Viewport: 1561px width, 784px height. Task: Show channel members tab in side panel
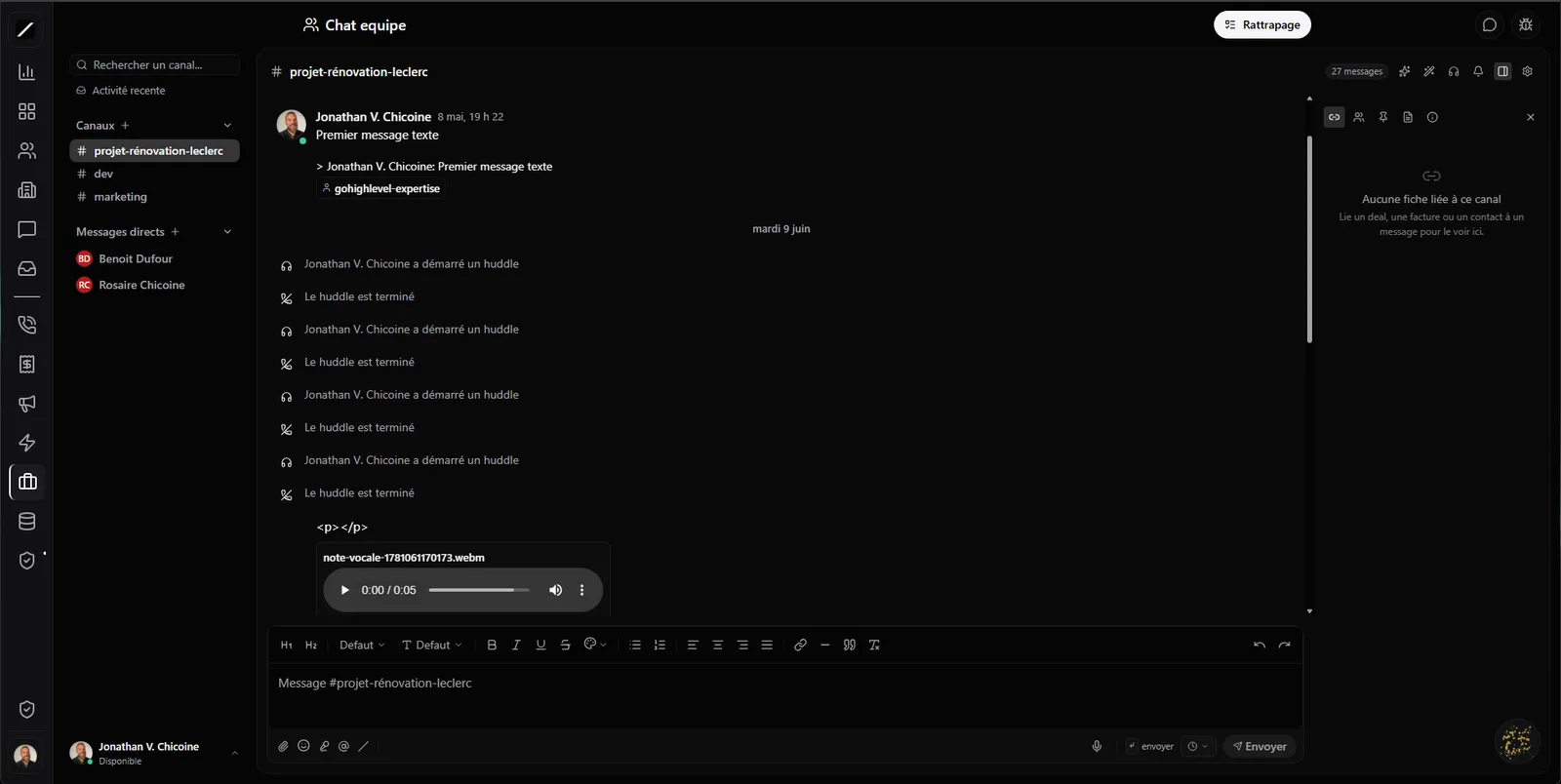1359,117
